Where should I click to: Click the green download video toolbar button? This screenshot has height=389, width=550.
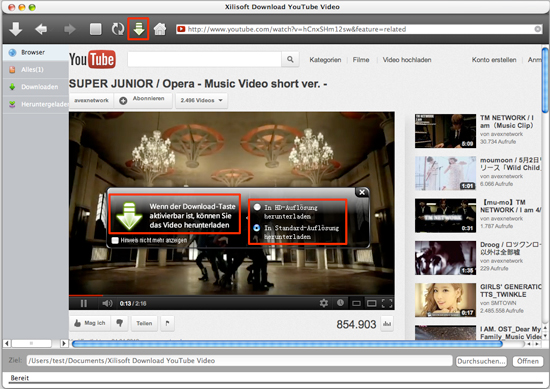[139, 29]
